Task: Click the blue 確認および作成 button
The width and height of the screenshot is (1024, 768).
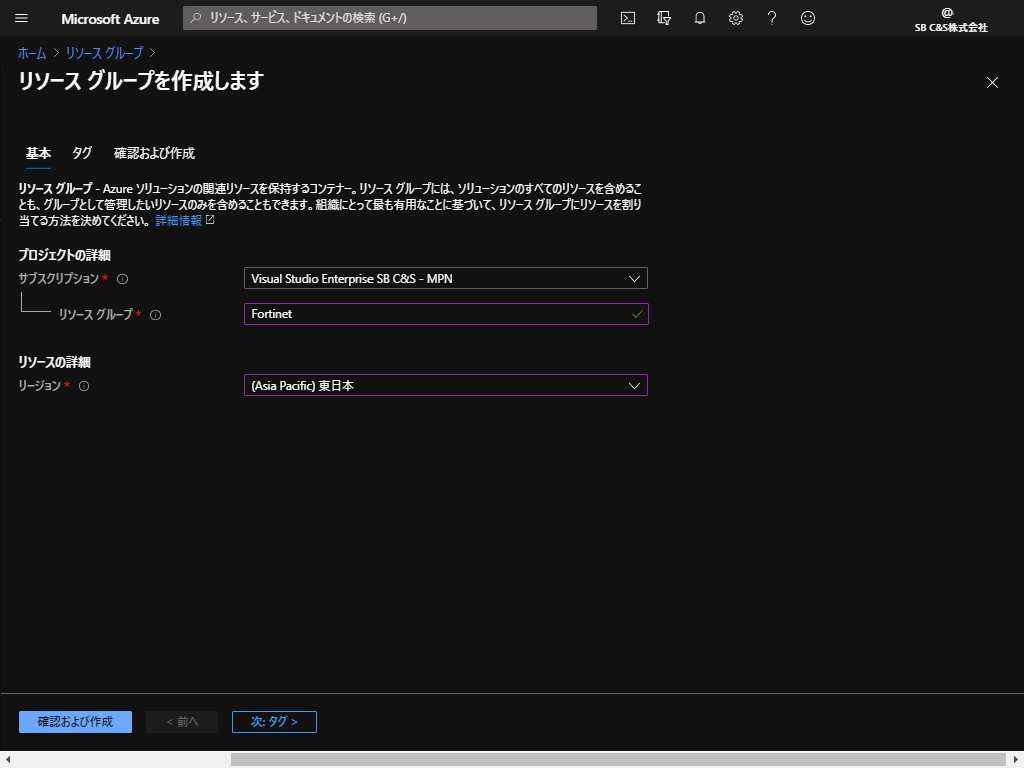Action: coord(75,722)
